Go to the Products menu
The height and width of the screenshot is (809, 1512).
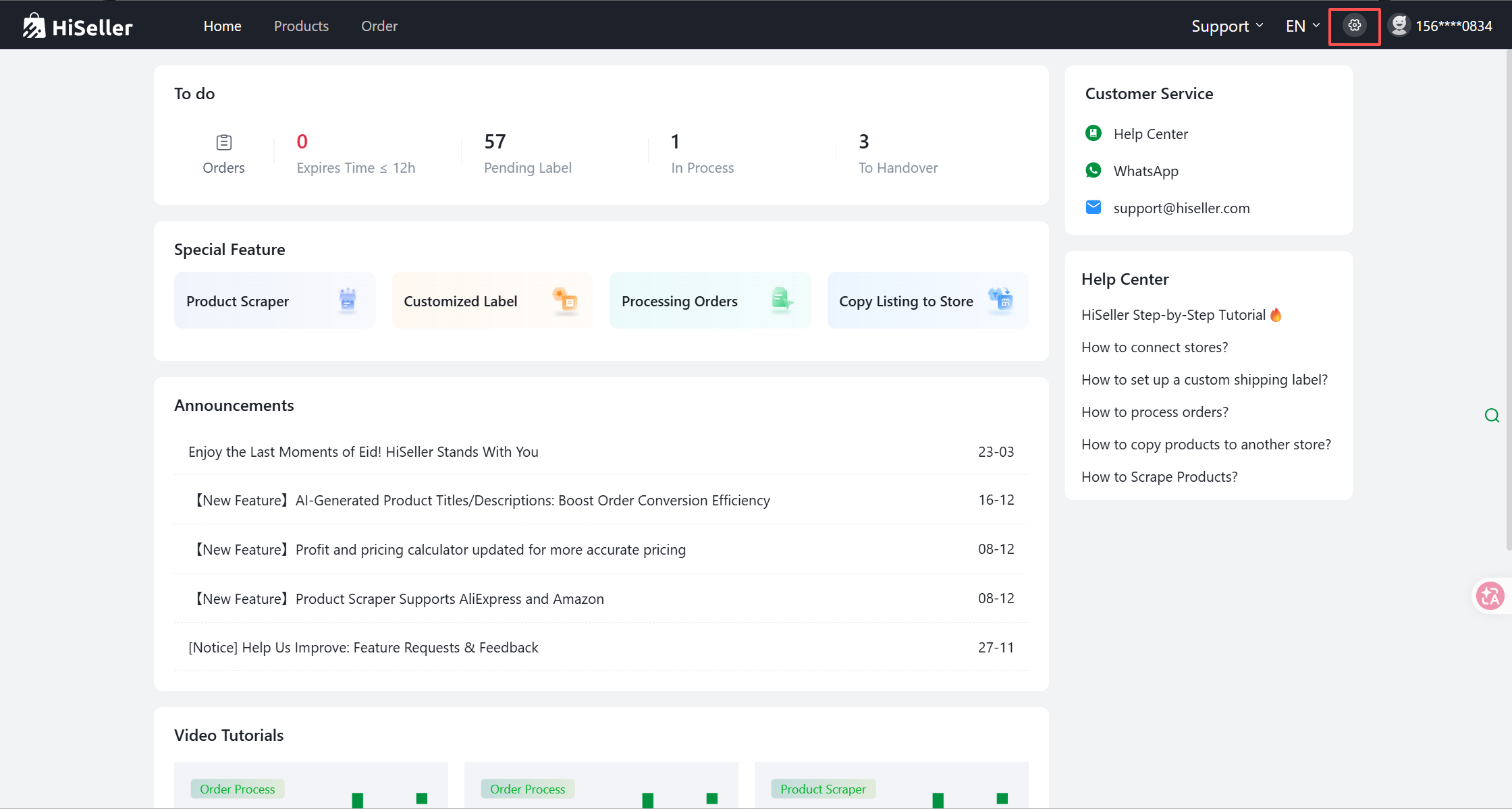click(301, 26)
